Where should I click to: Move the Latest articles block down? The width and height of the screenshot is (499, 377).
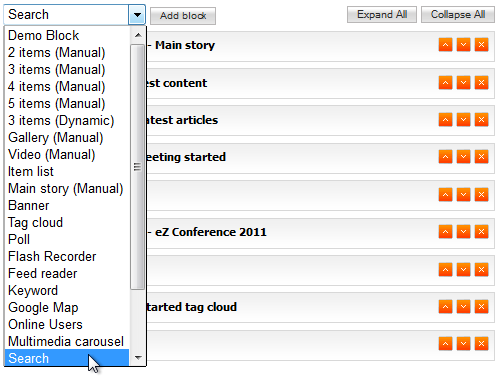coord(463,120)
